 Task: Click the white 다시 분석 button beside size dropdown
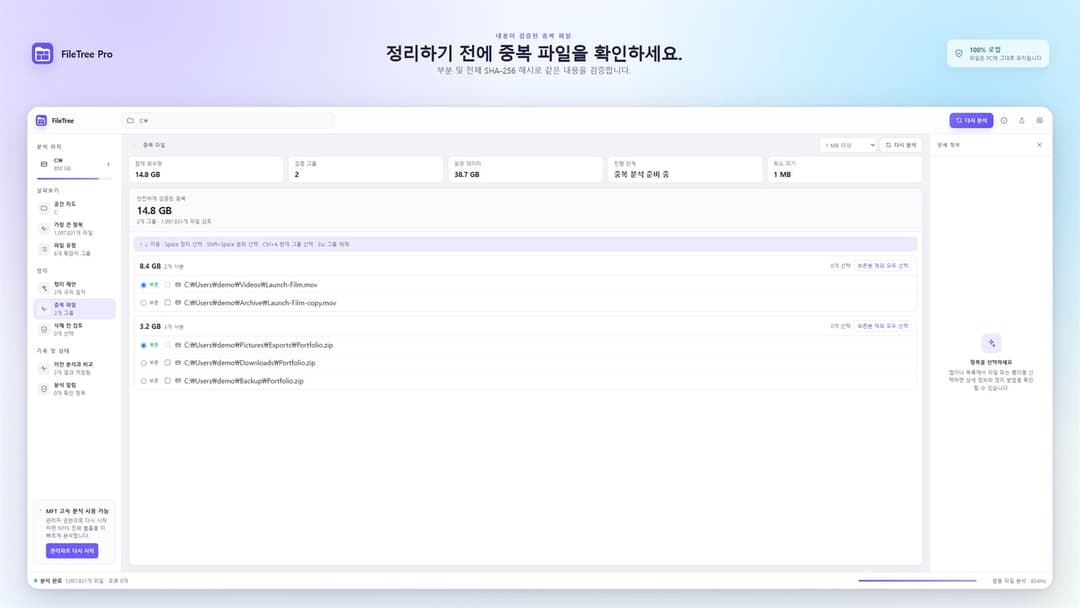(901, 145)
